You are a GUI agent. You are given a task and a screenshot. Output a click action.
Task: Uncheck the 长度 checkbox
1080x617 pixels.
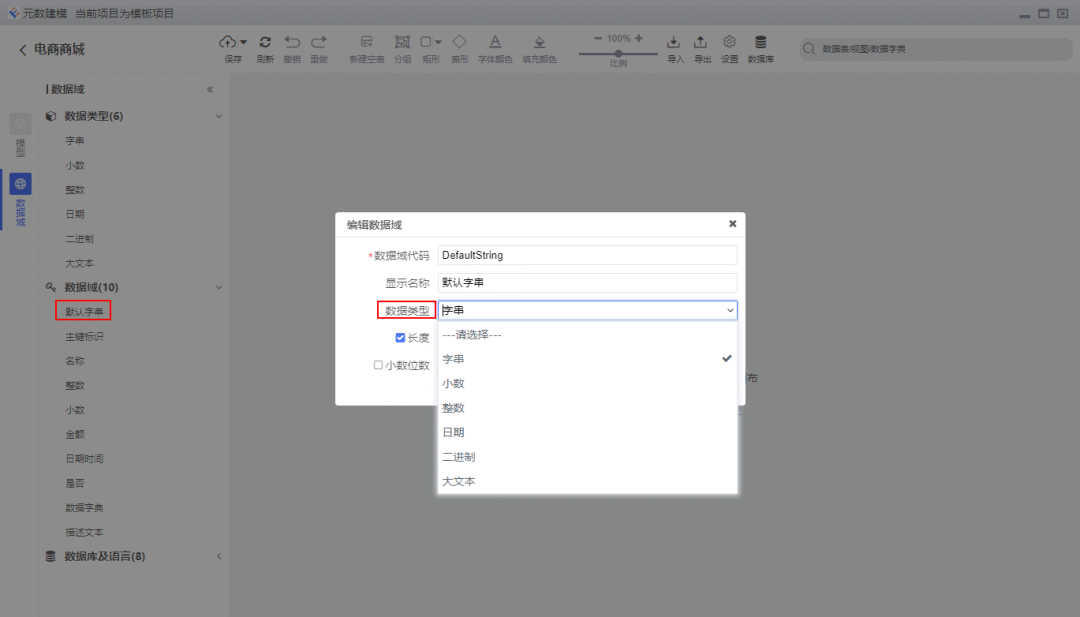[400, 337]
